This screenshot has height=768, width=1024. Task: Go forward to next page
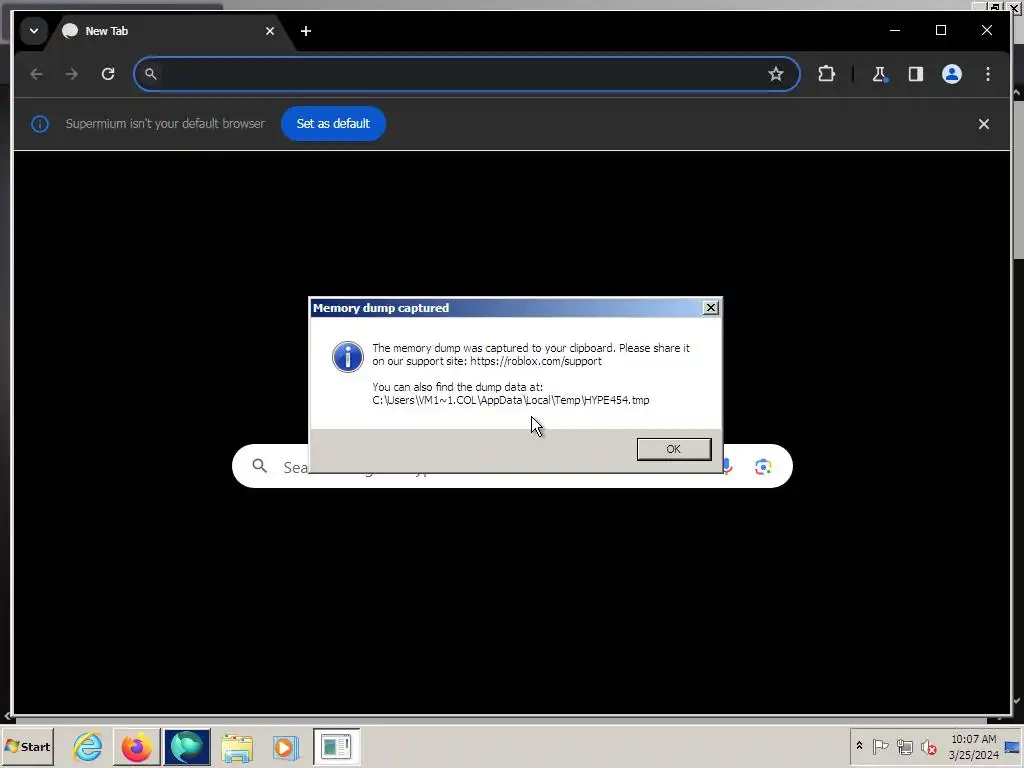(72, 74)
